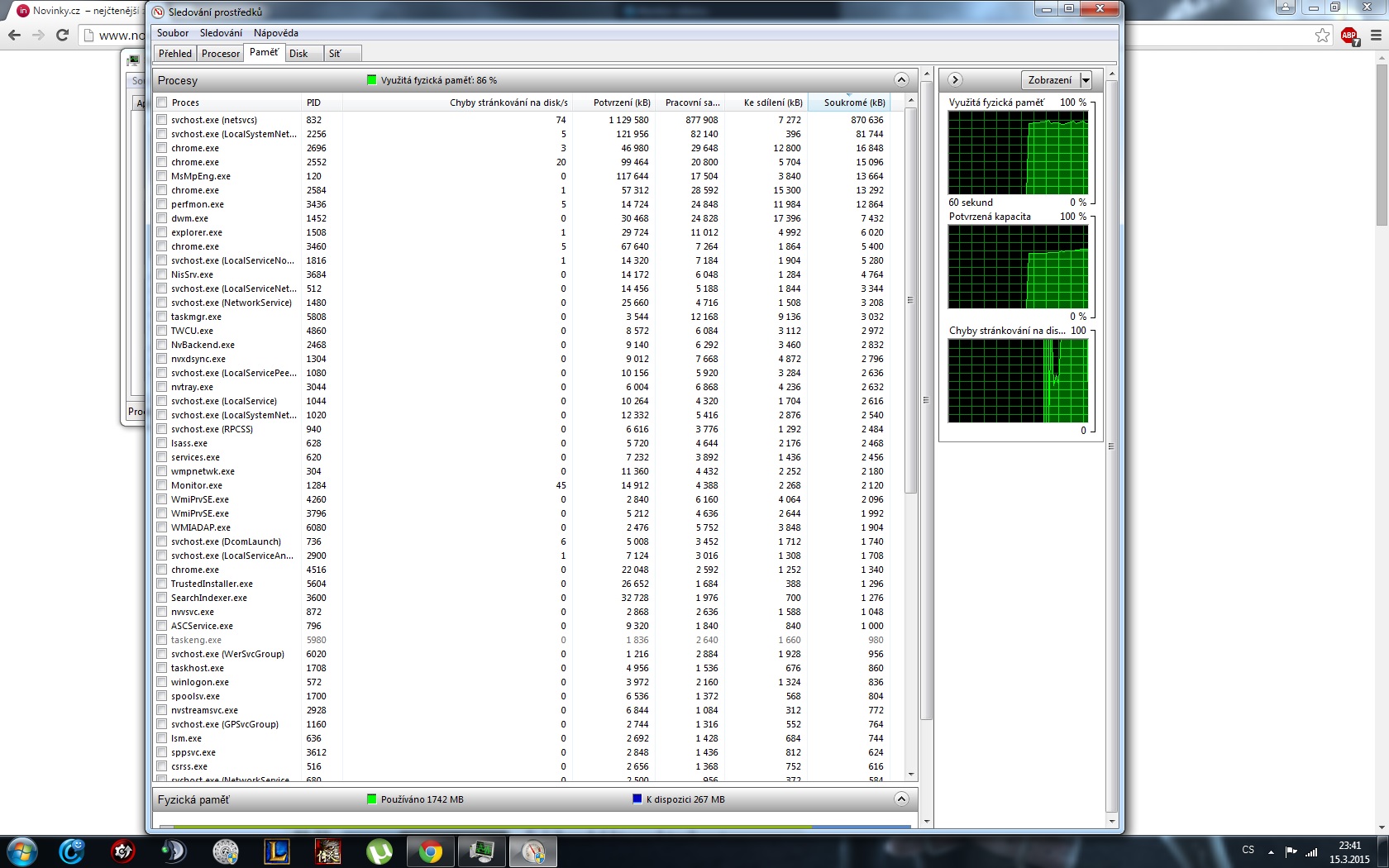The width and height of the screenshot is (1389, 868).
Task: Bookmark the page with Chrome's star icon
Action: [1323, 36]
